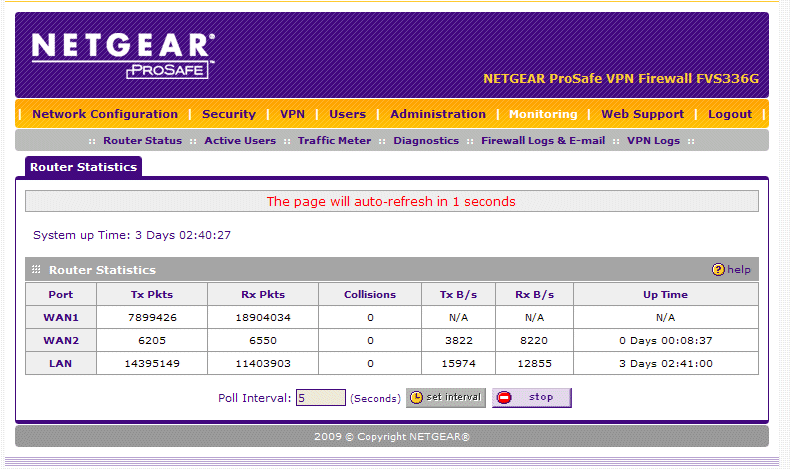Click the WAN2 port row label
This screenshot has width=790, height=469.
(x=61, y=341)
